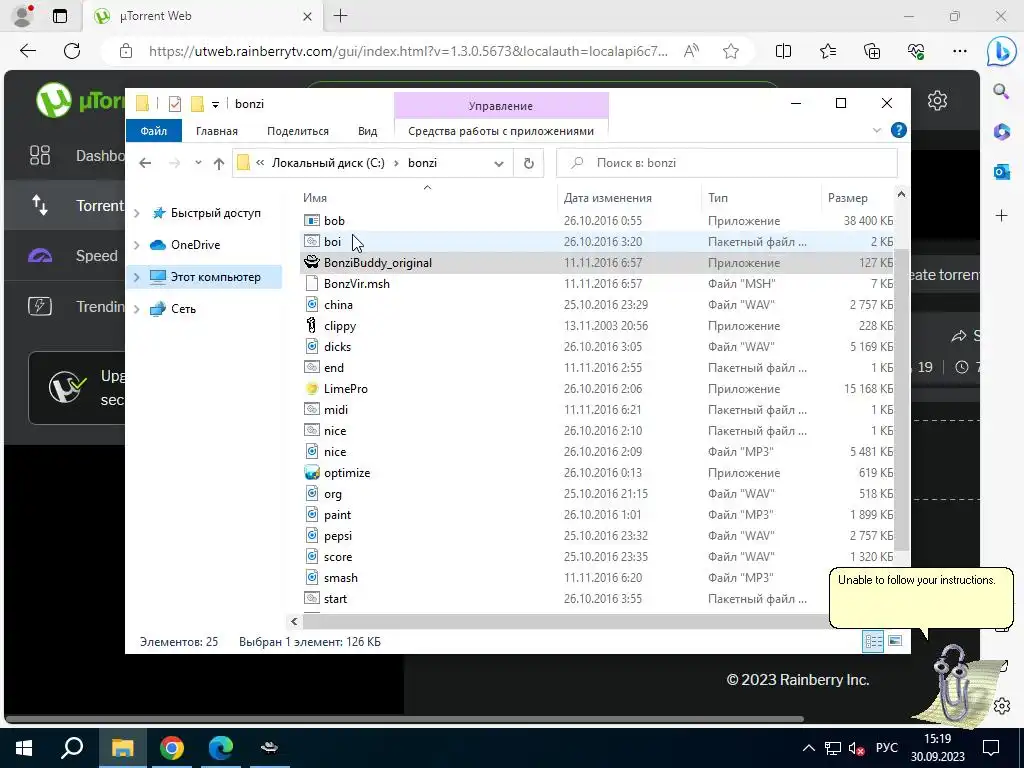The height and width of the screenshot is (768, 1024).
Task: Open taskbar search magnifier
Action: 72,748
